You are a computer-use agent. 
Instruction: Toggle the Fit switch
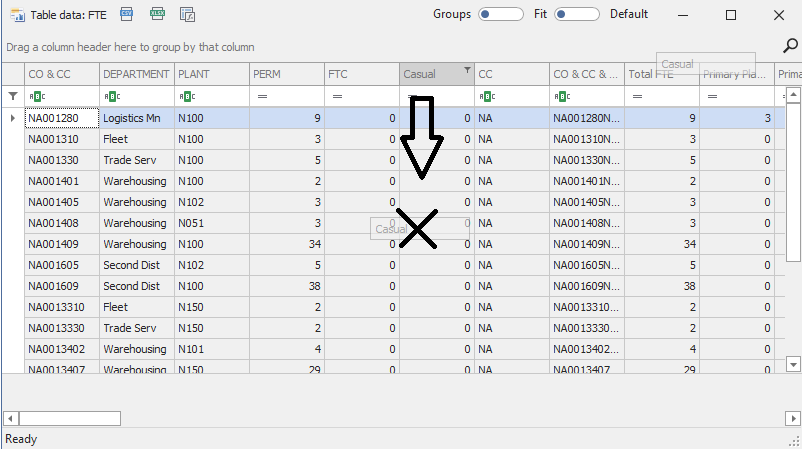pyautogui.click(x=577, y=14)
